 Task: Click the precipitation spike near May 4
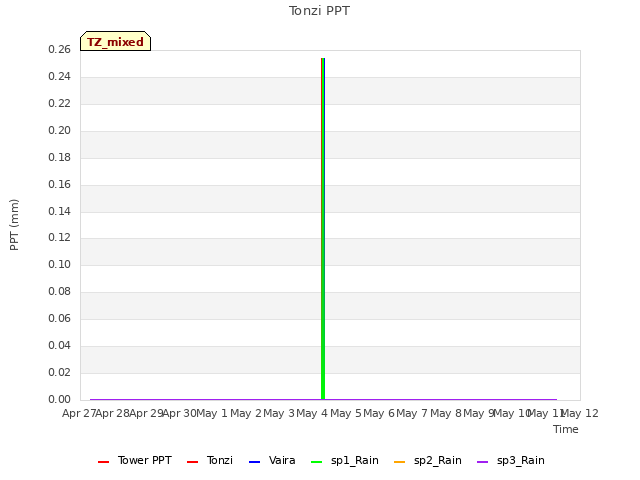(323, 229)
